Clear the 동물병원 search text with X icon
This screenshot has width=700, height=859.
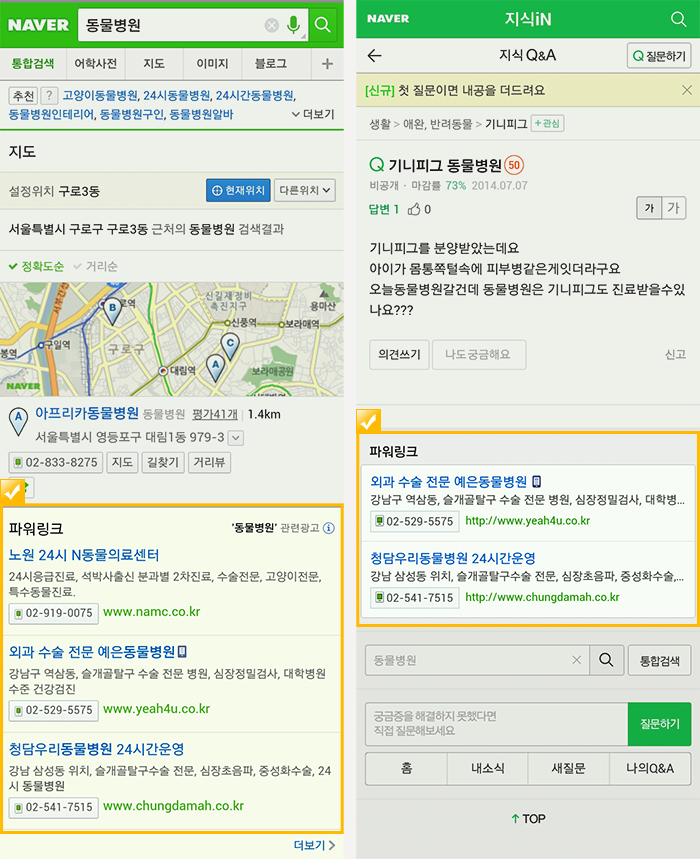(x=272, y=25)
